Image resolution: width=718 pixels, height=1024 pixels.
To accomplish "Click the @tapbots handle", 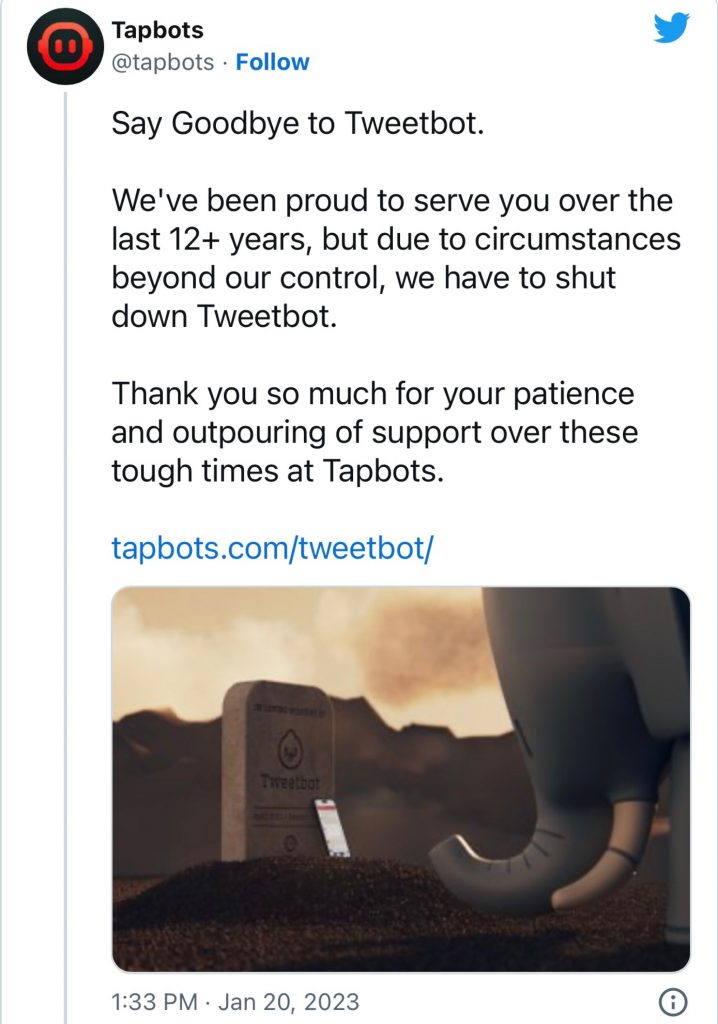I will click(163, 62).
